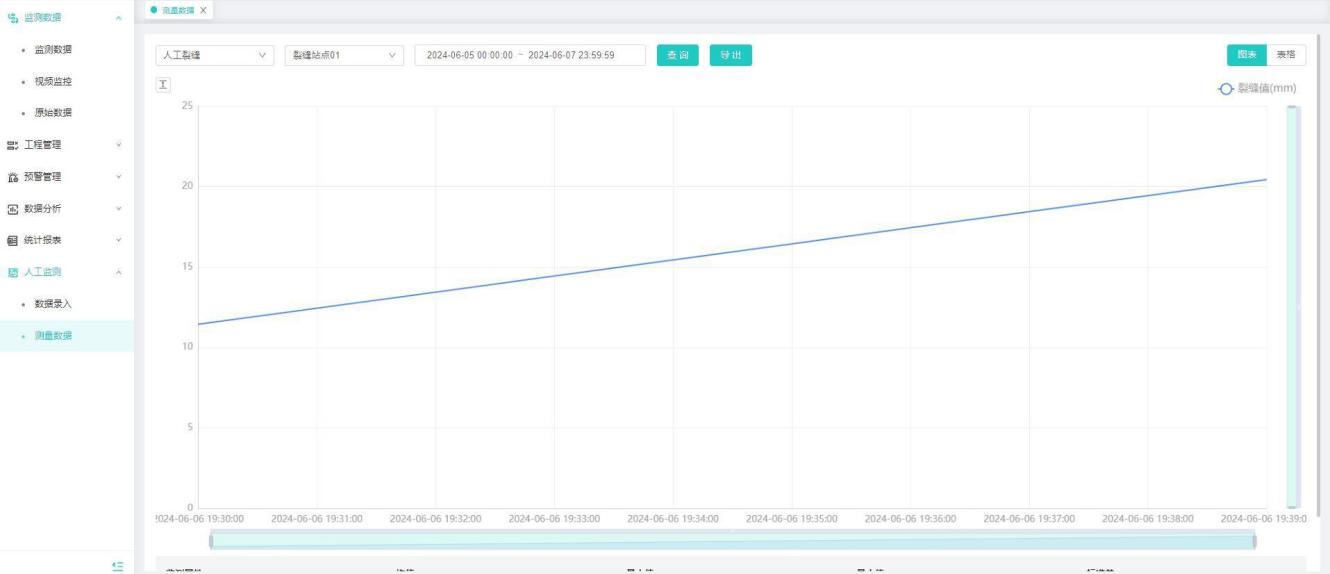The width and height of the screenshot is (1330, 574).
Task: Click the 工程管理 sidebar icon
Action: (13, 145)
